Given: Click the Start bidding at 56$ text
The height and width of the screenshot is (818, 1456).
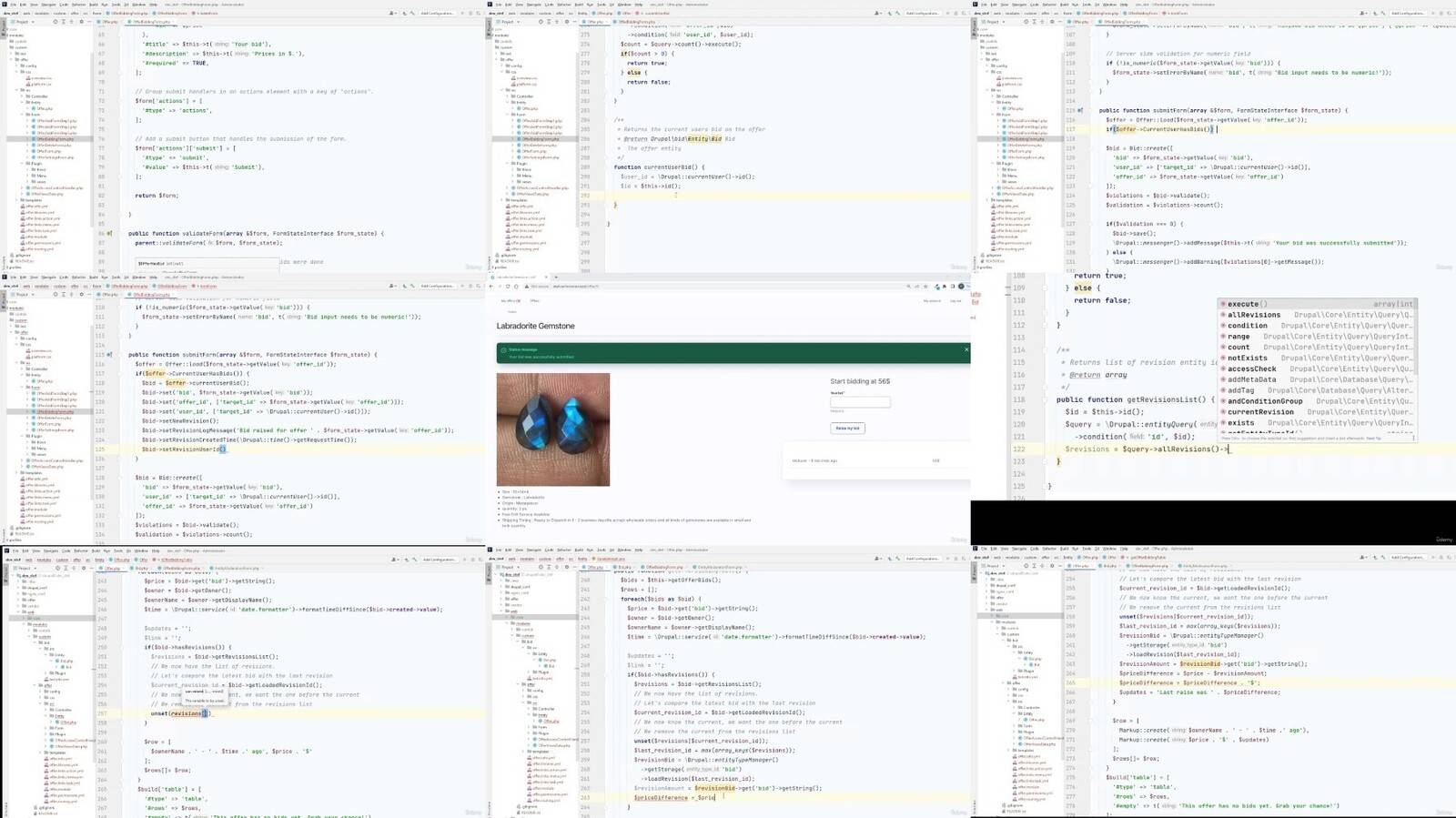Looking at the screenshot, I should 860,381.
